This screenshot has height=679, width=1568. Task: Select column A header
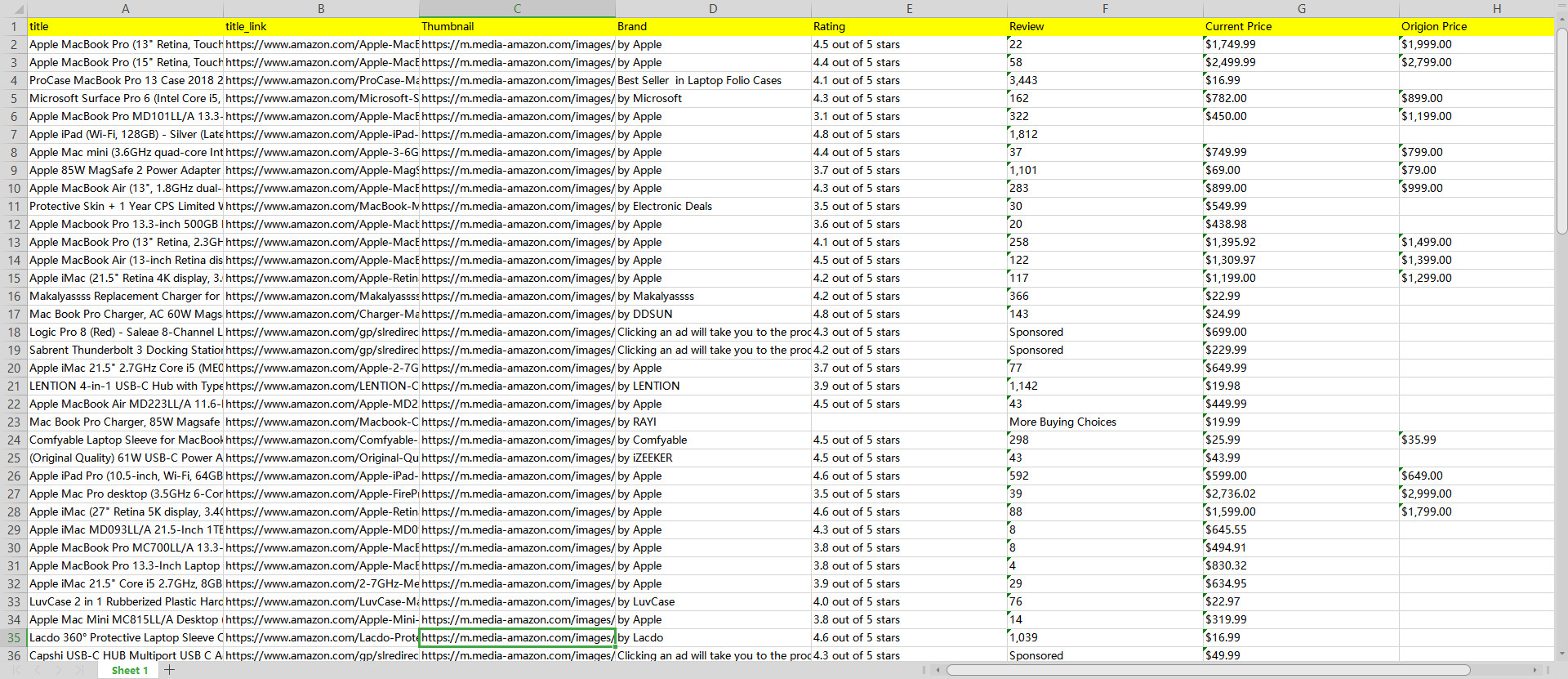pyautogui.click(x=125, y=9)
